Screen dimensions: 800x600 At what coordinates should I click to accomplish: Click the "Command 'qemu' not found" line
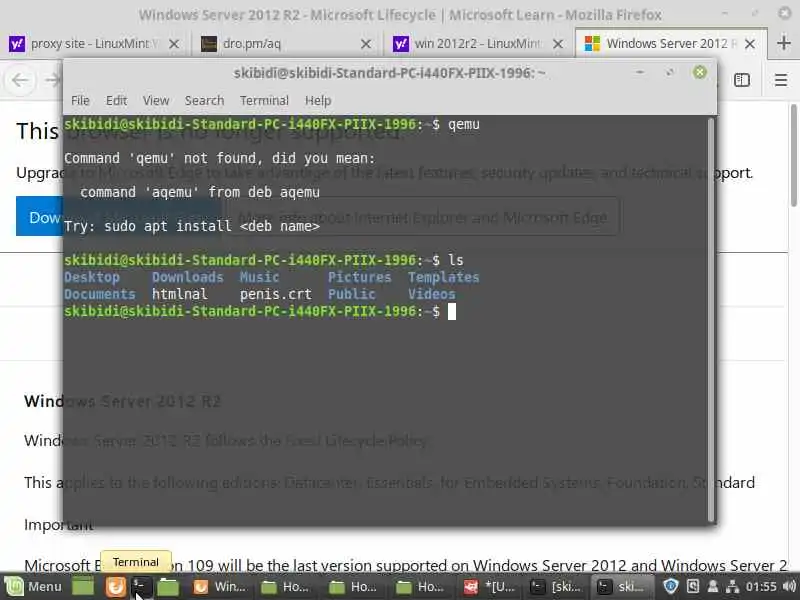[219, 158]
